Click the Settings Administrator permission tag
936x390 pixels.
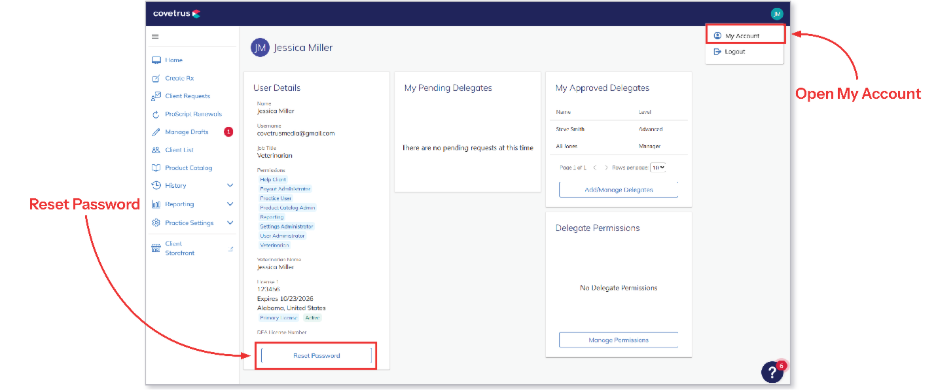point(286,226)
